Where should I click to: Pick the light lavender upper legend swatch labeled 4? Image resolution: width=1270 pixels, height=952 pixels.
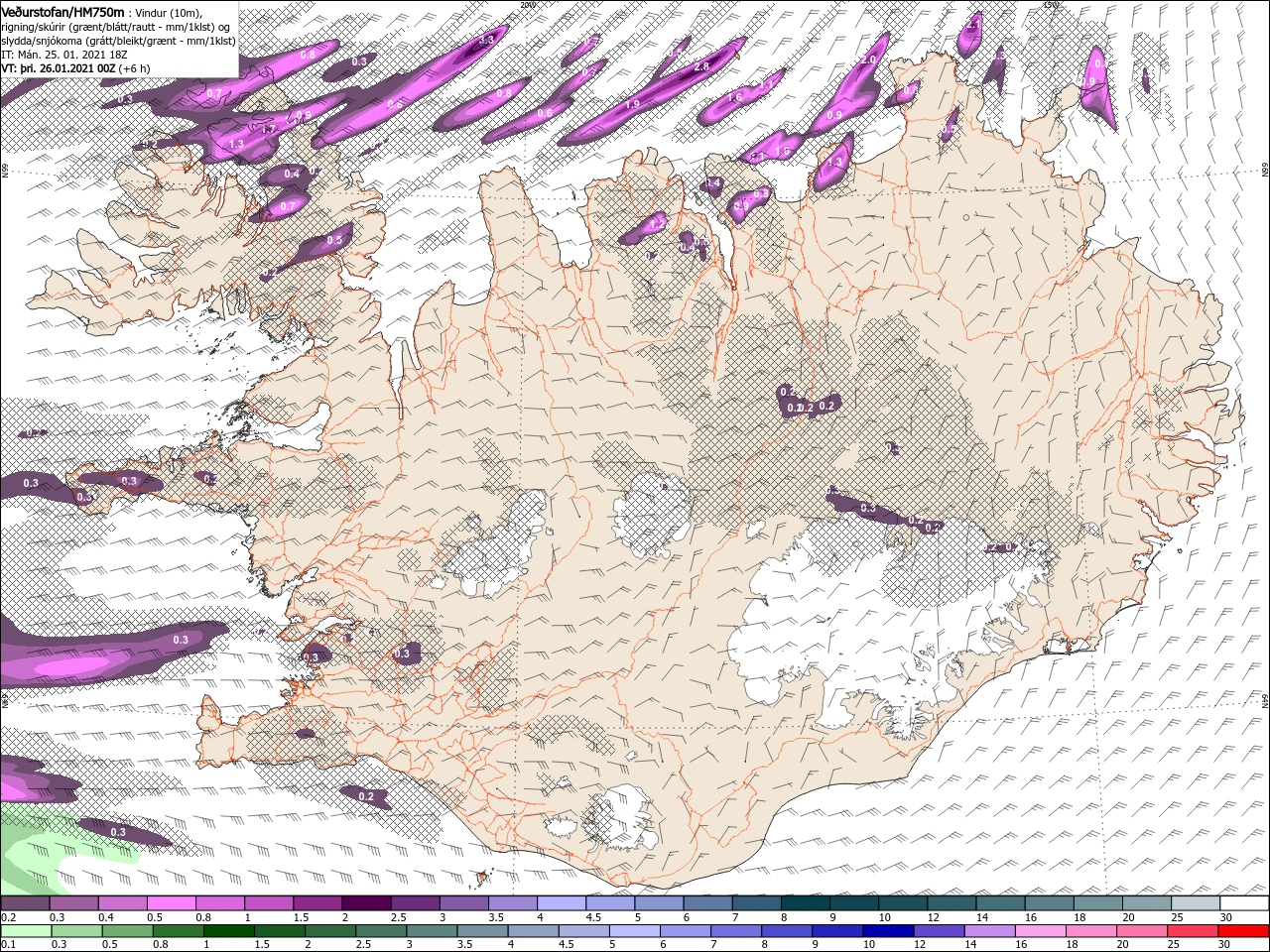tap(560, 903)
